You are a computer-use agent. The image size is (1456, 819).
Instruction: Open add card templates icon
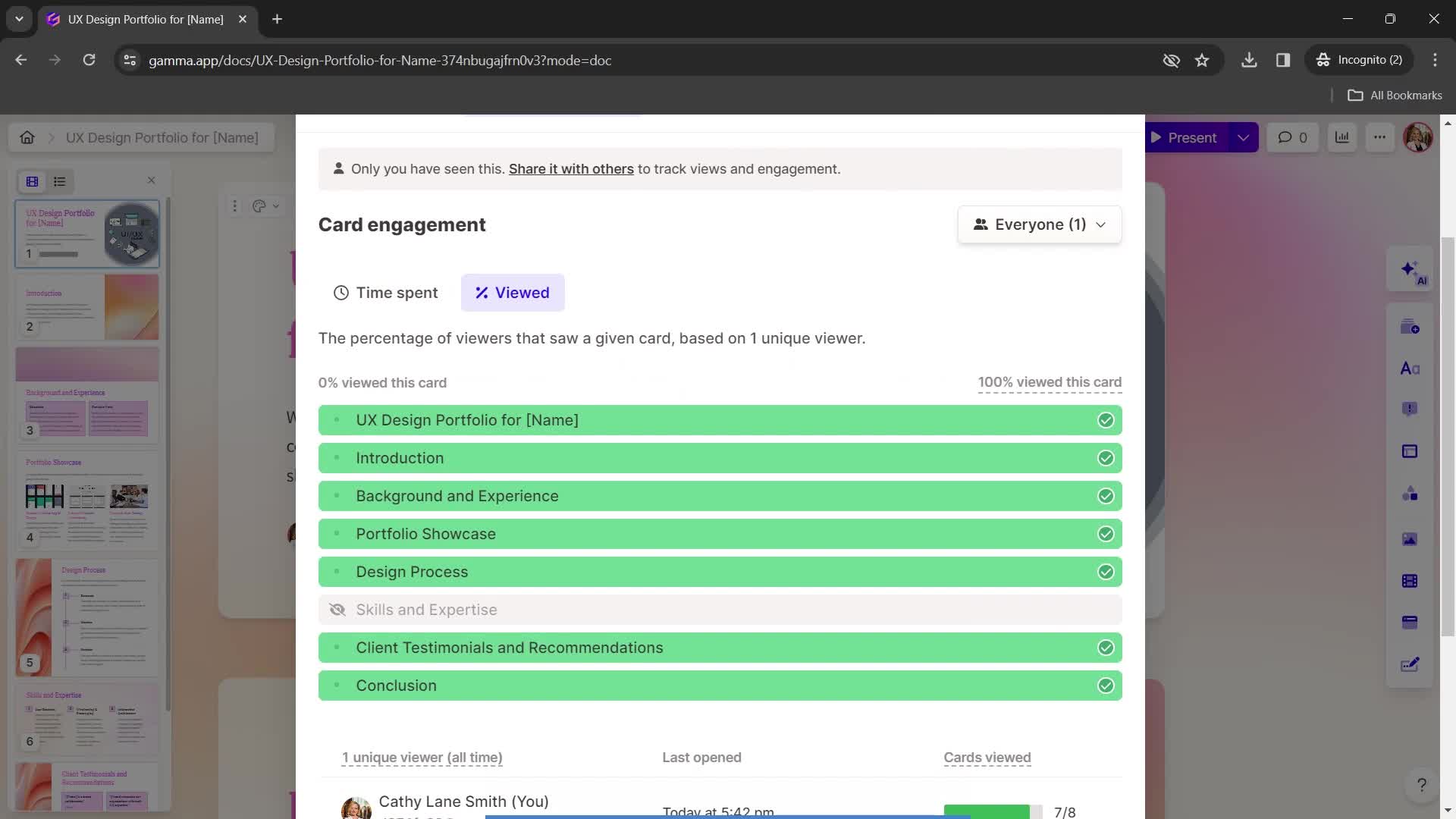[1410, 327]
